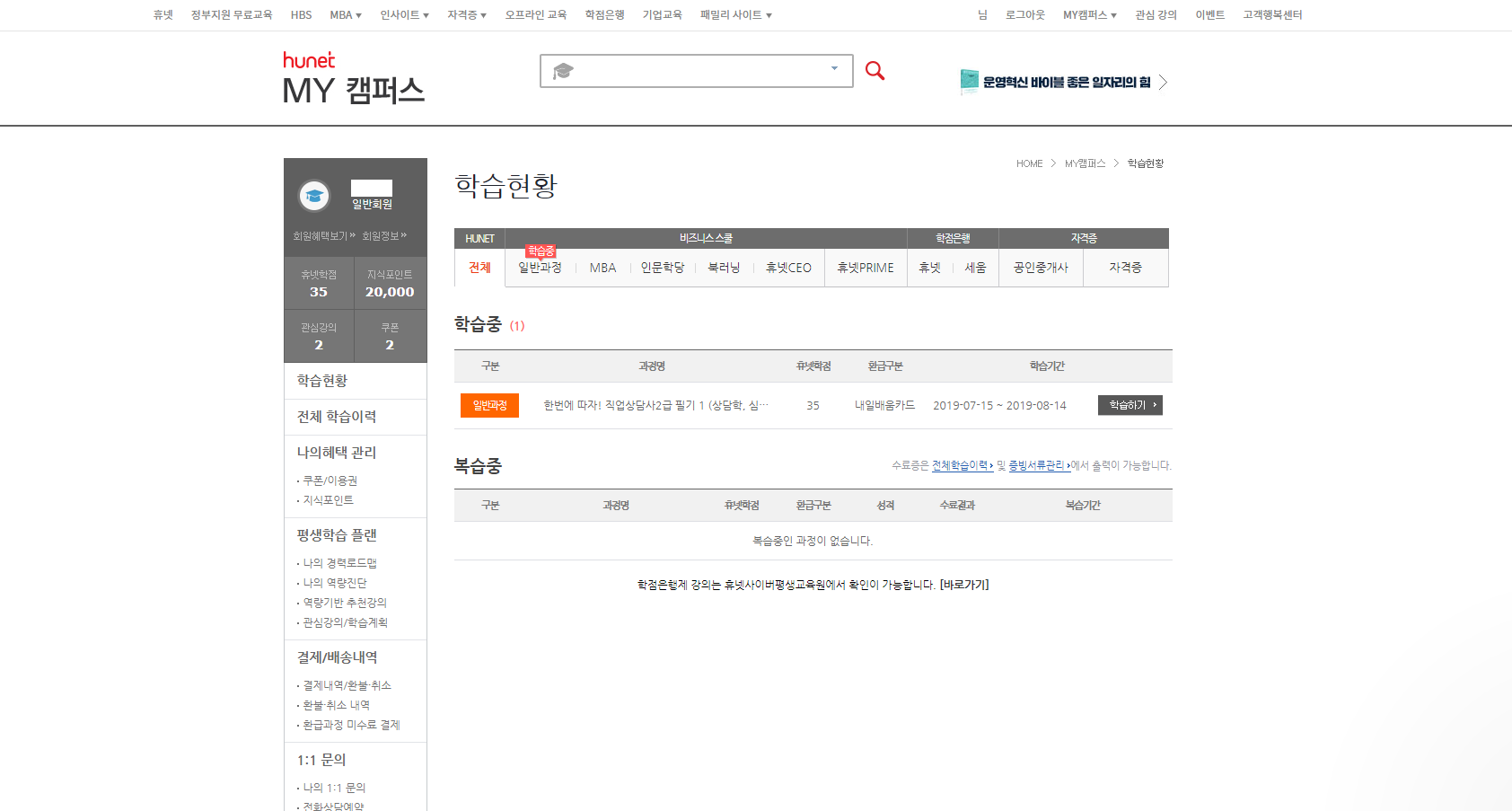
Task: Select the 북러닝 tab
Action: [x=724, y=268]
